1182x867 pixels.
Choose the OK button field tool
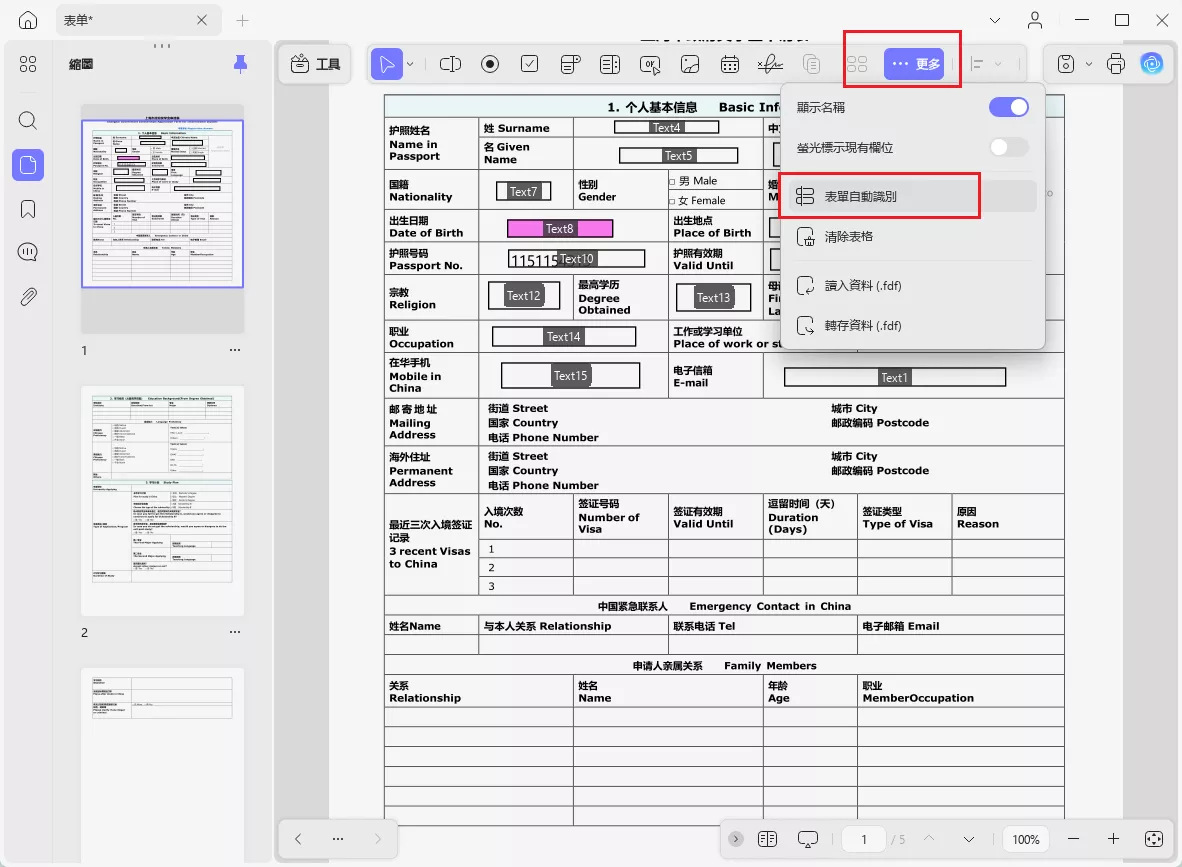pyautogui.click(x=650, y=65)
